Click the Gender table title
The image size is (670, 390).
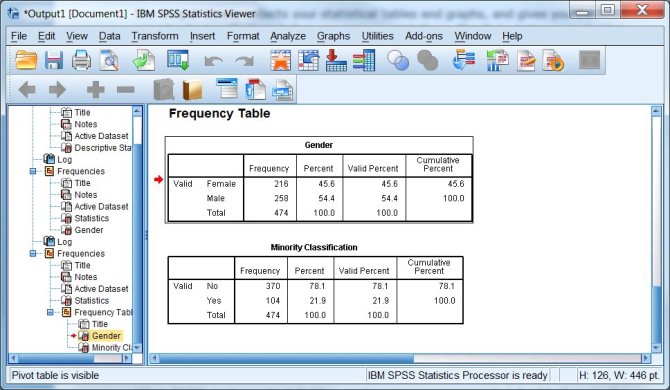[319, 145]
